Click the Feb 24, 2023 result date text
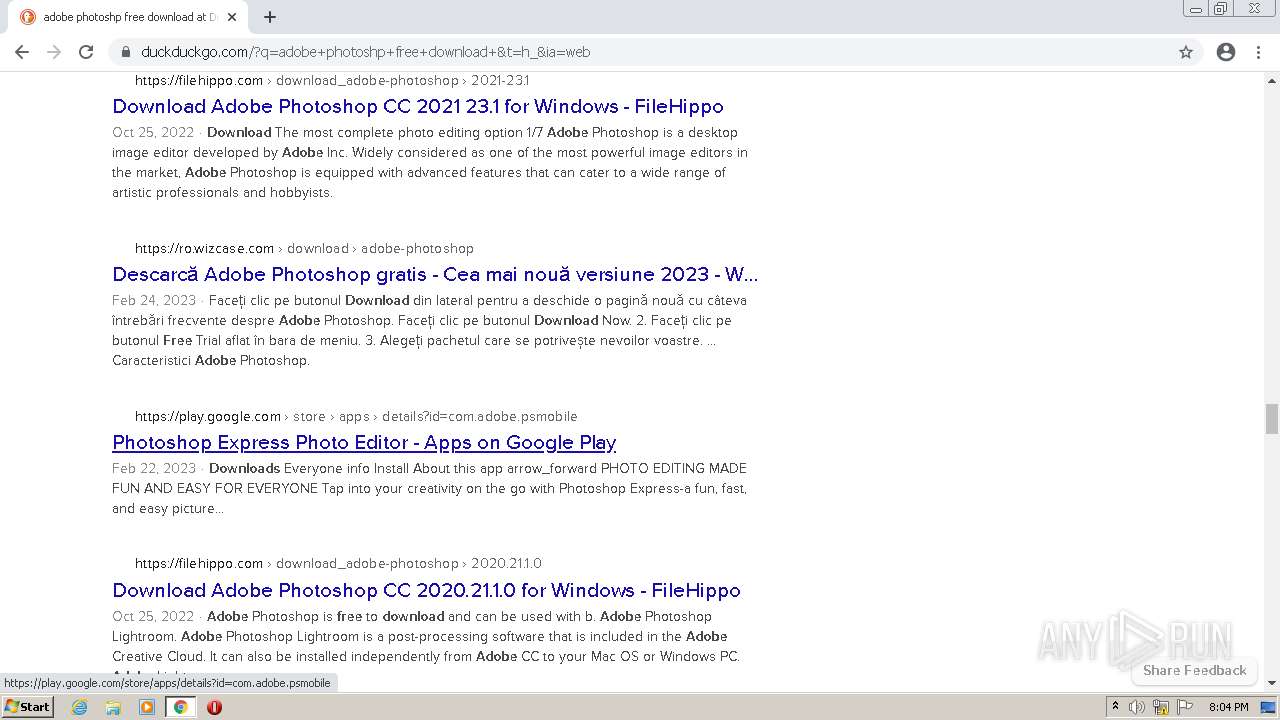 tap(154, 300)
